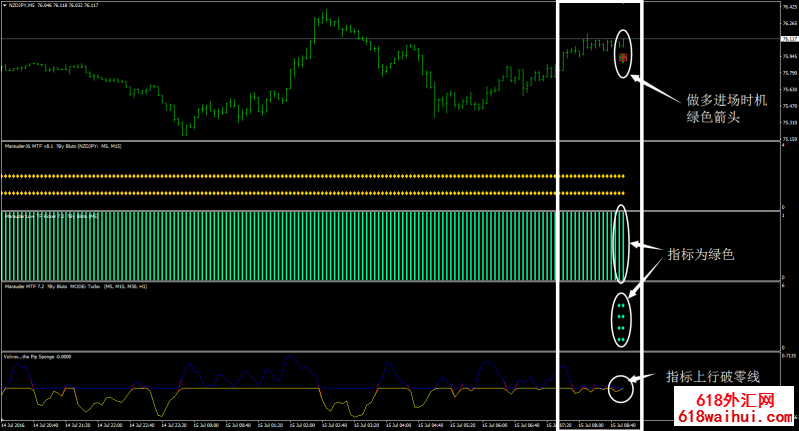Click the price high peak candle on chart

tap(326, 16)
